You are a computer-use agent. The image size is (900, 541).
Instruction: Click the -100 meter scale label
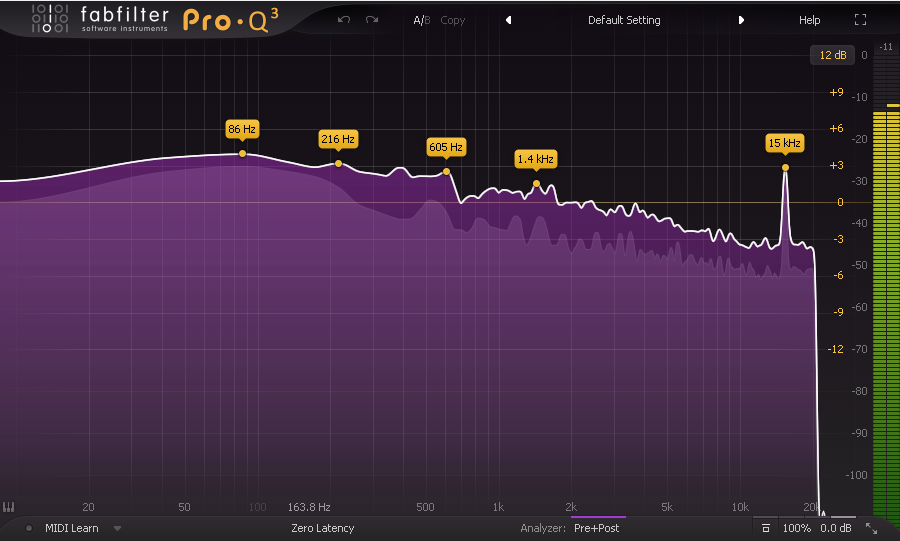tap(856, 475)
